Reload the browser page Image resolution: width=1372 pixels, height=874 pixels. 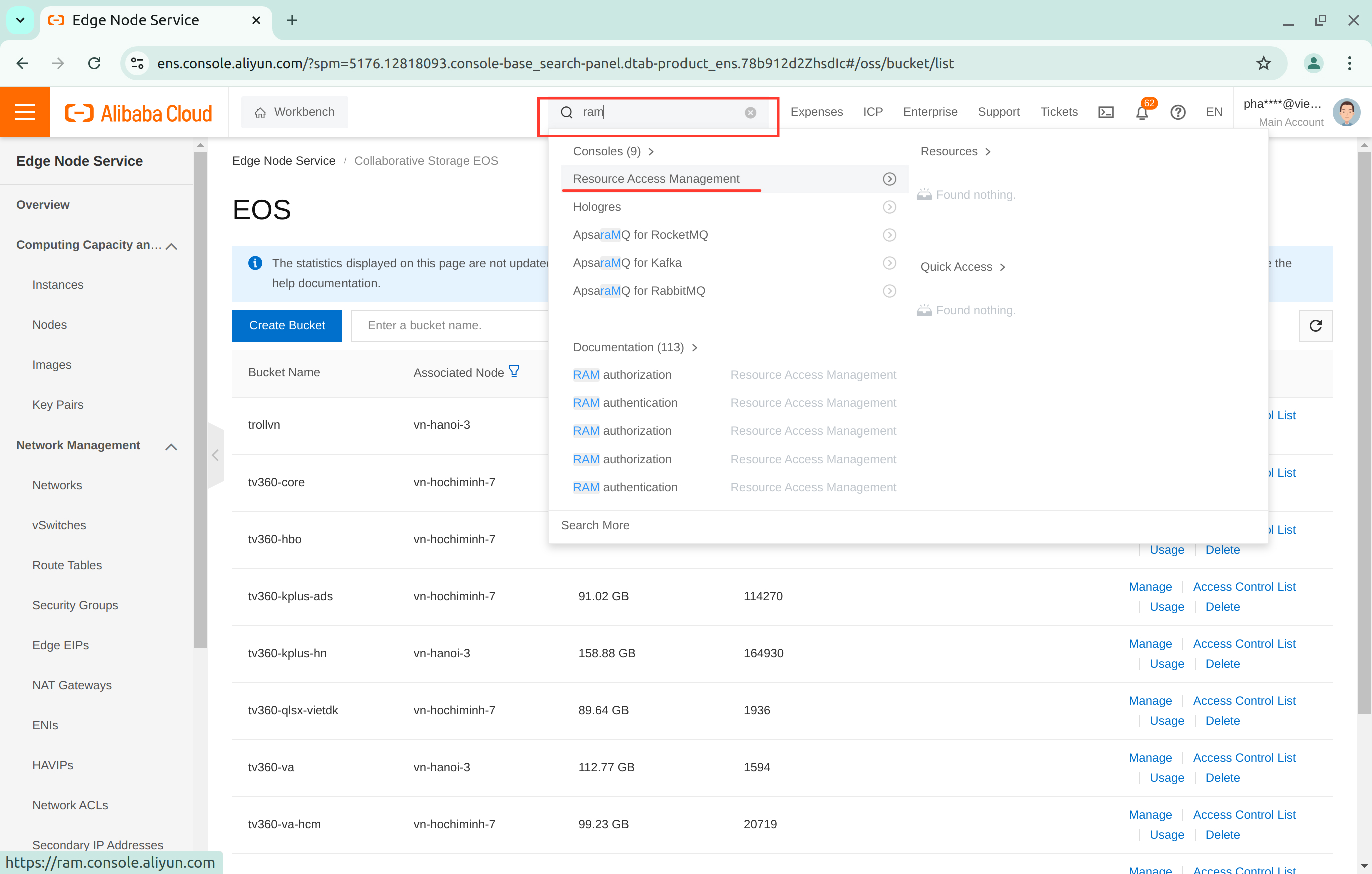[94, 63]
